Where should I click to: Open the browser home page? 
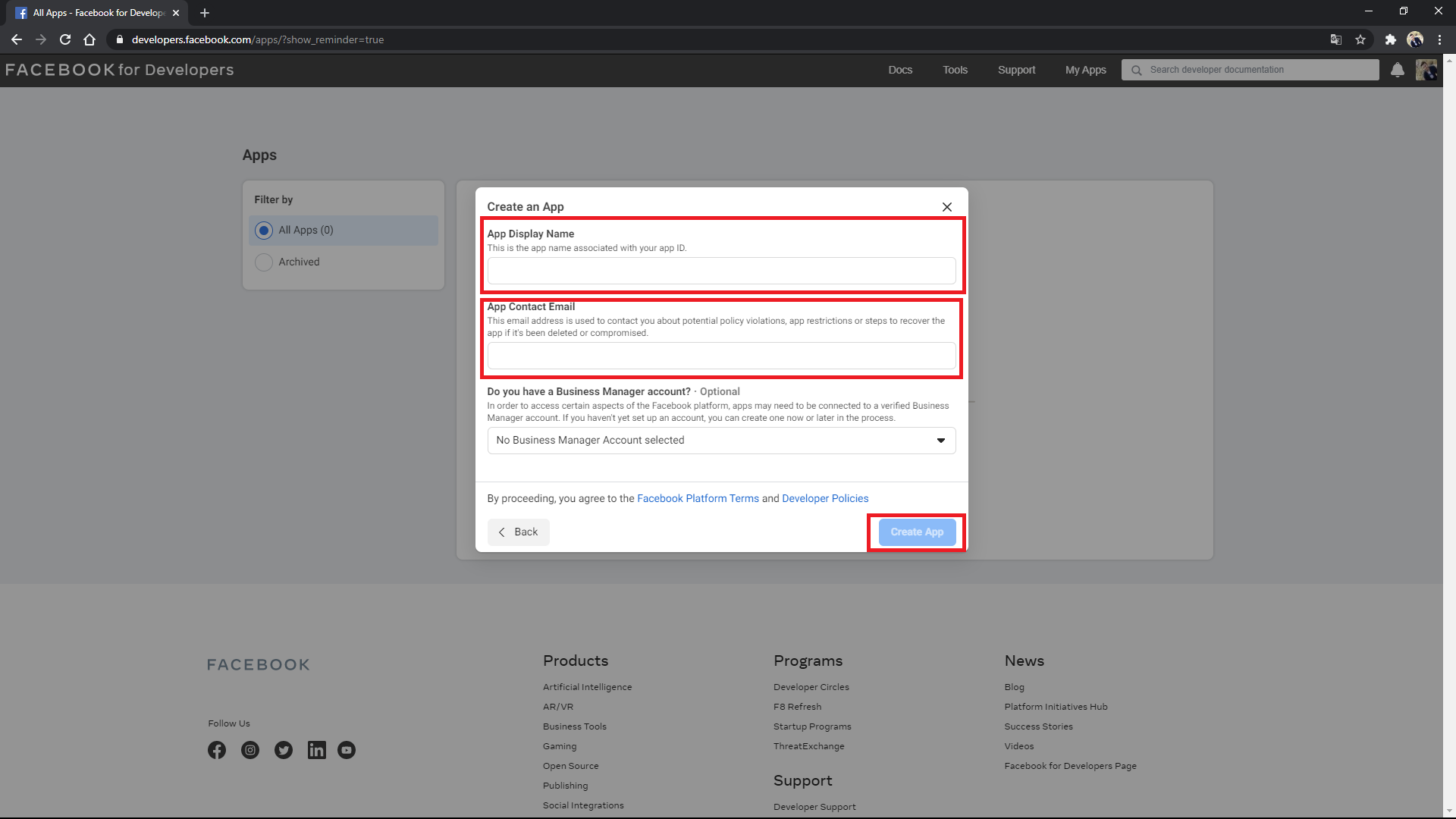pos(89,39)
